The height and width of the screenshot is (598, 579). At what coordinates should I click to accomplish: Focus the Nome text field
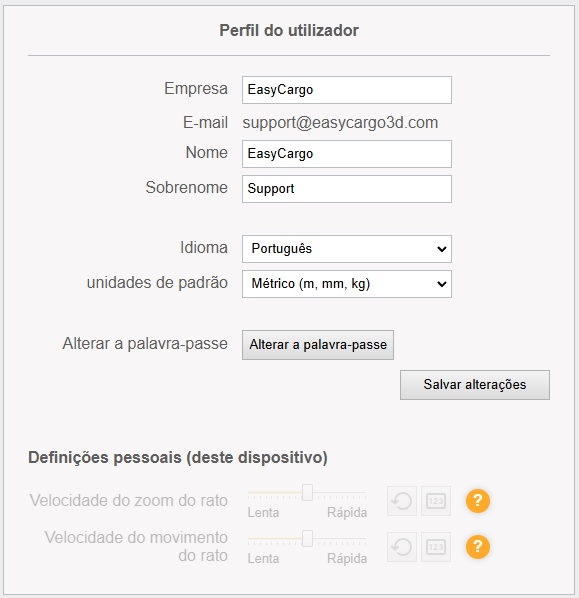(347, 154)
